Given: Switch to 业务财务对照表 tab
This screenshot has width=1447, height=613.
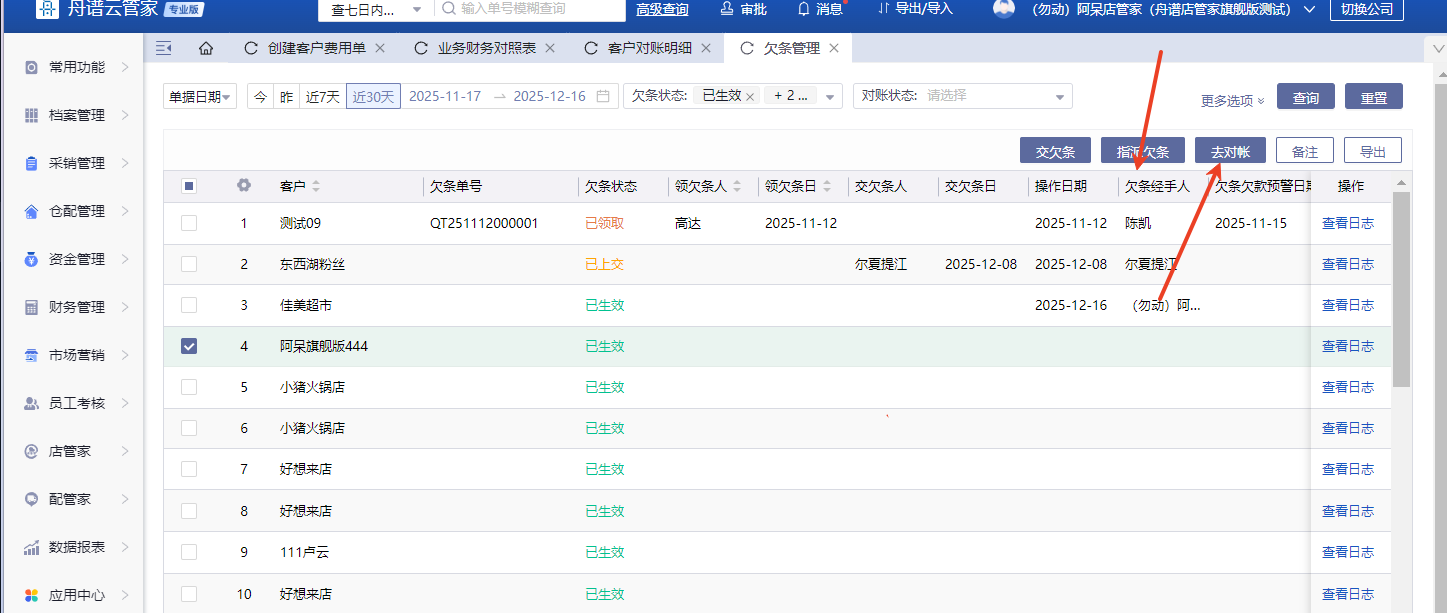Looking at the screenshot, I should [486, 48].
